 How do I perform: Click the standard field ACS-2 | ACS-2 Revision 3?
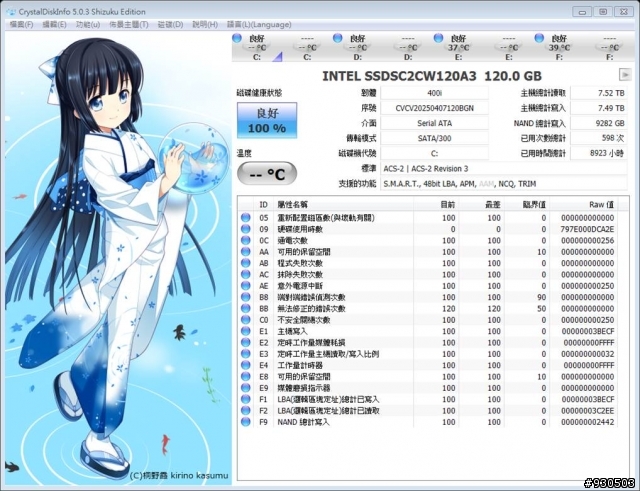coord(504,169)
